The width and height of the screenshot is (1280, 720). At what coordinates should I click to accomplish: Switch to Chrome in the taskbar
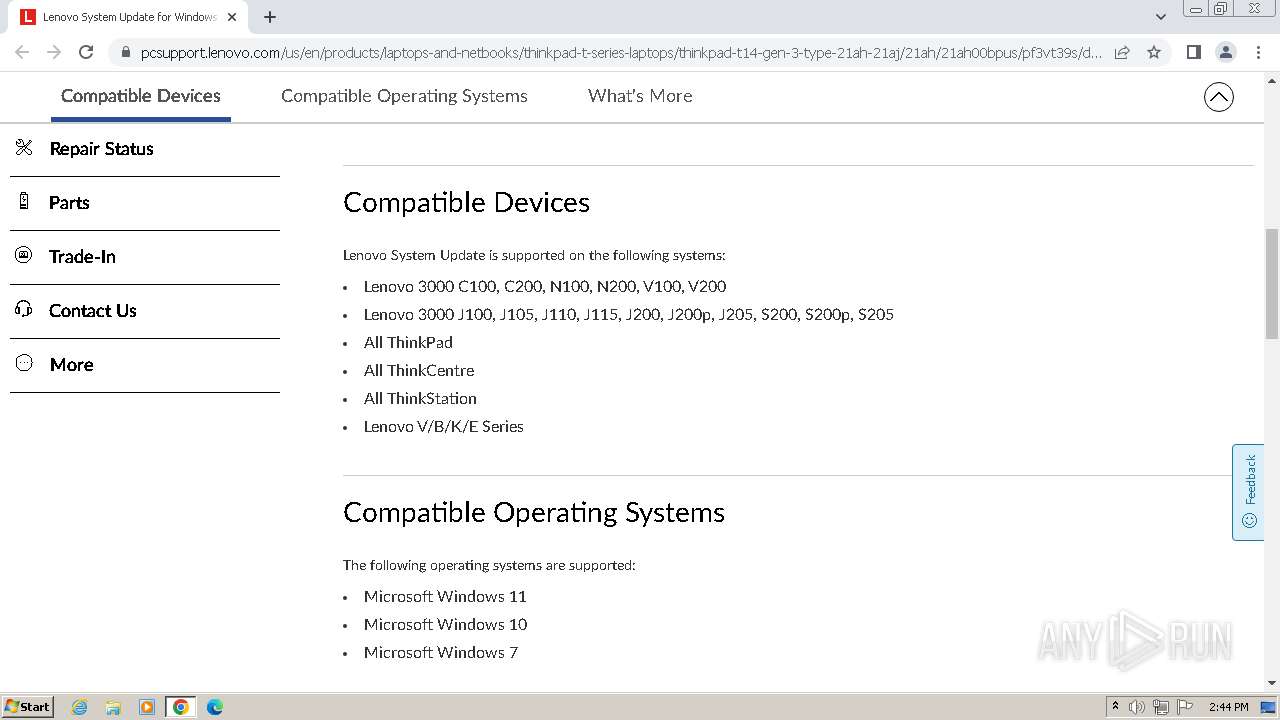[181, 707]
